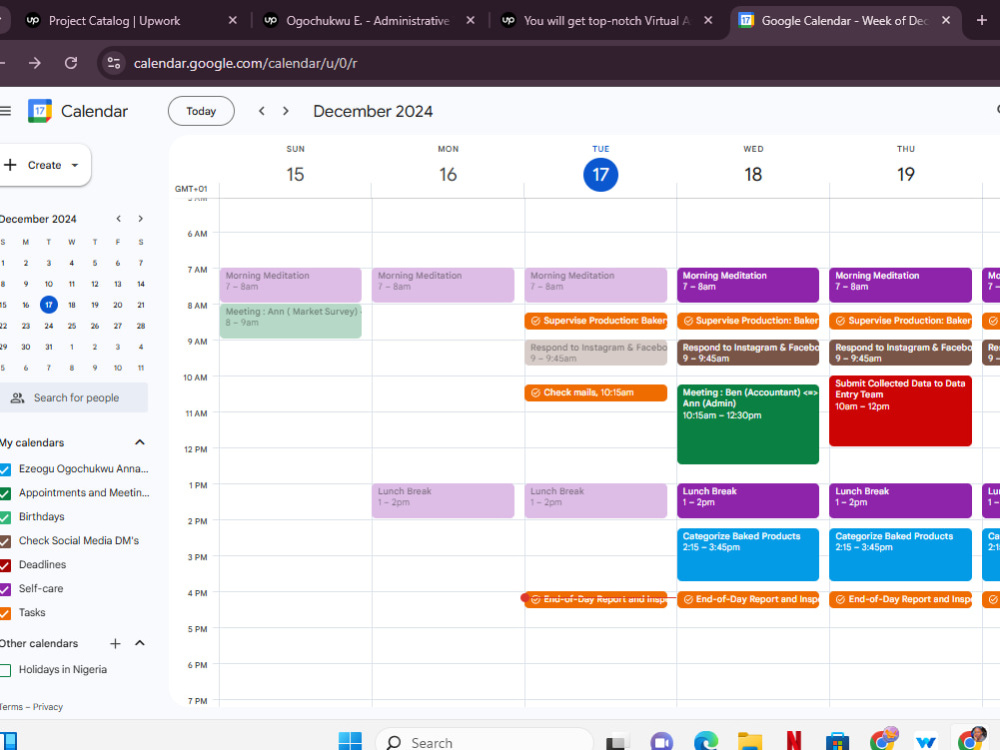This screenshot has width=1000, height=750.
Task: Open Windows Start menu
Action: point(350,742)
